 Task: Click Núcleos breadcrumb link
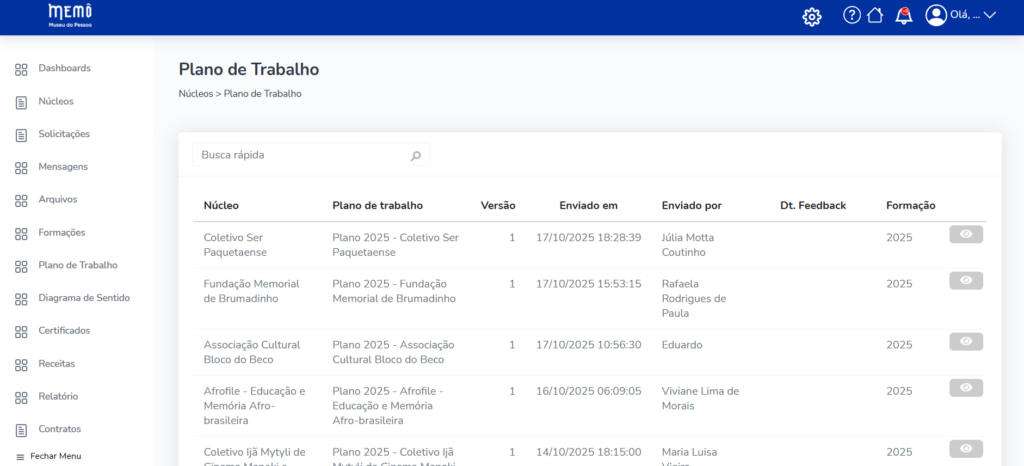[x=195, y=94]
